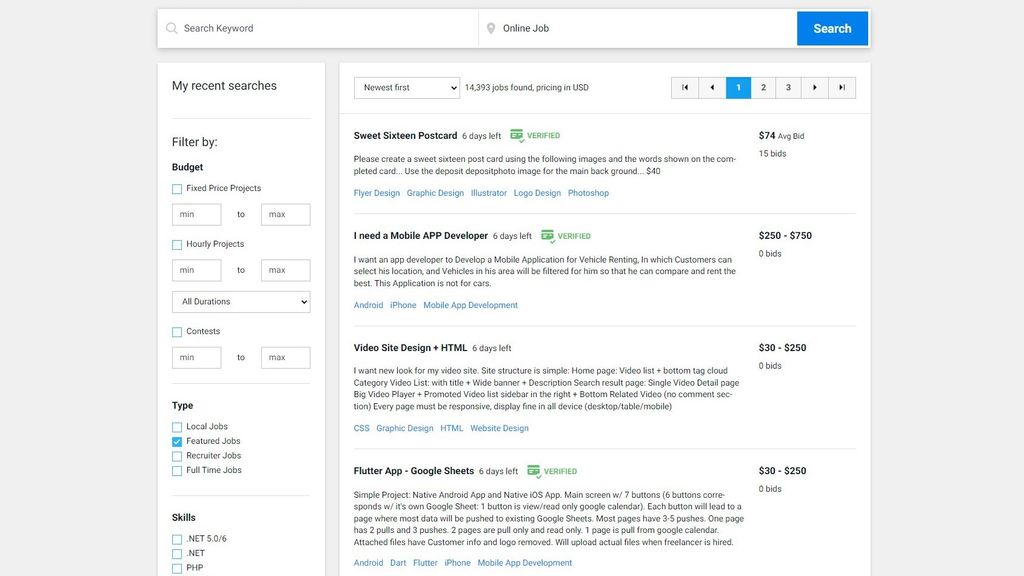Screen dimensions: 1024x576
Task: Open the Sweet Sixteen Postcard job listing
Action: (x=404, y=135)
